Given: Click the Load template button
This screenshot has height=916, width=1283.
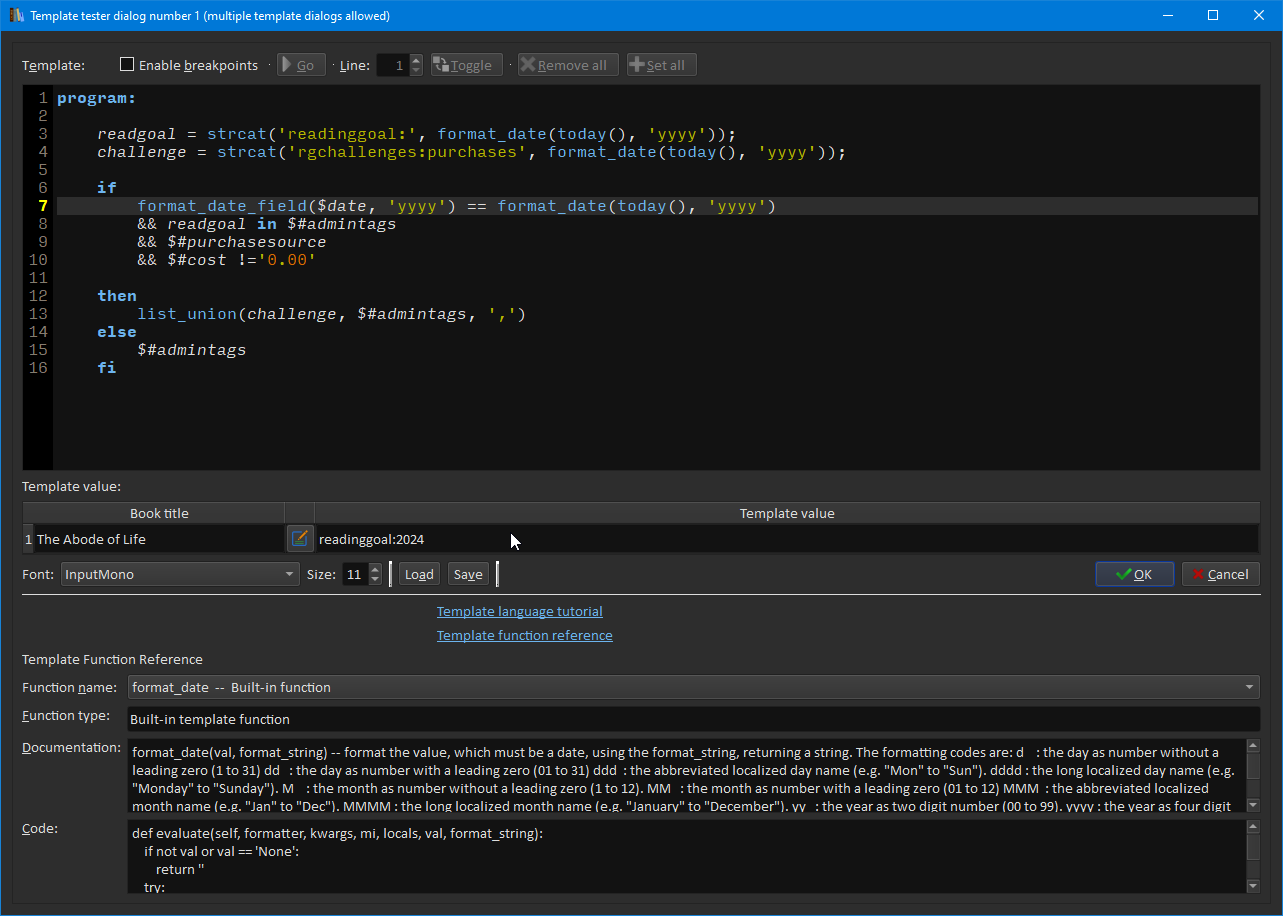Looking at the screenshot, I should pyautogui.click(x=419, y=574).
